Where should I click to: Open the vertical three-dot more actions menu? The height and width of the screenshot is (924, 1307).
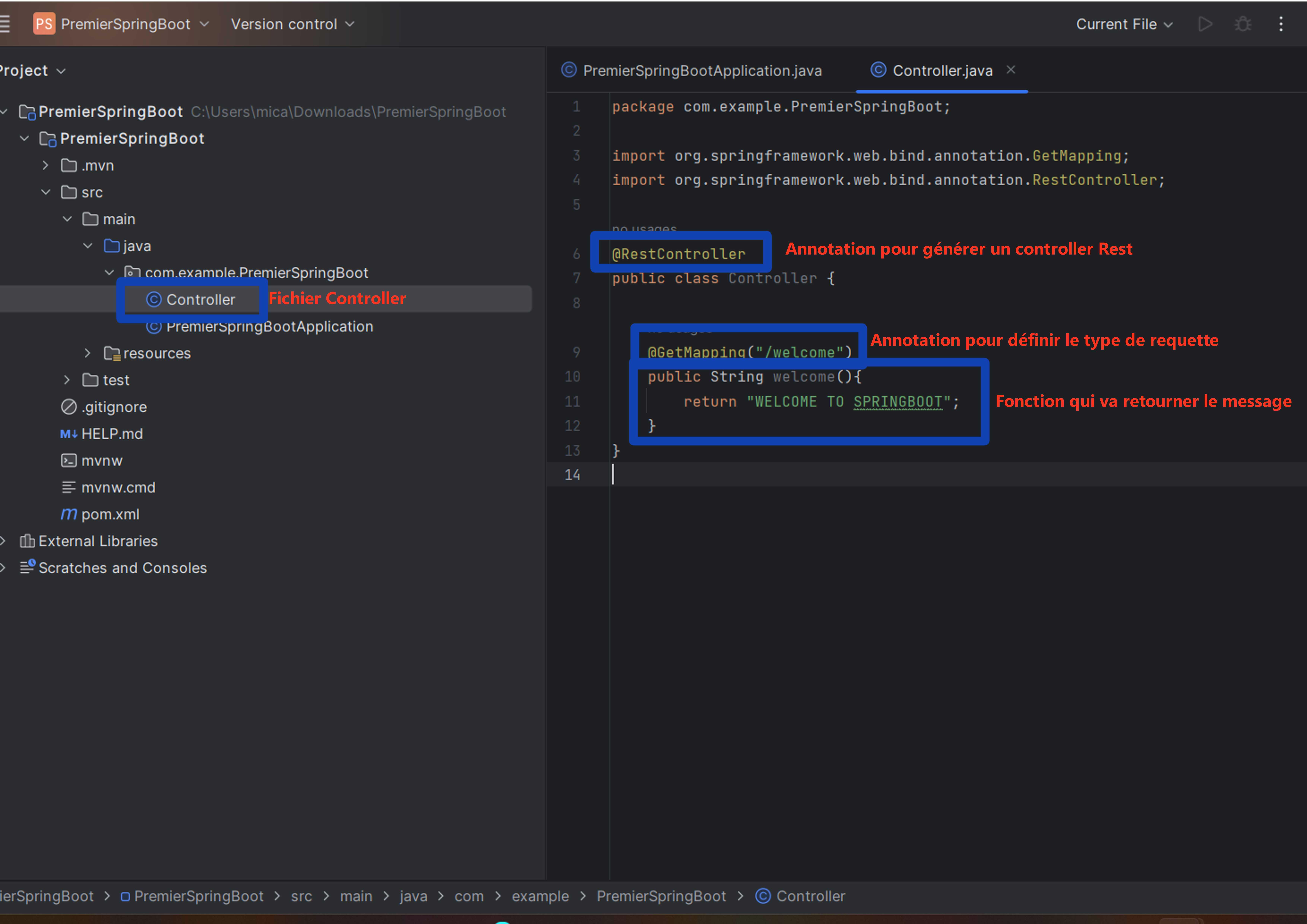1281,24
